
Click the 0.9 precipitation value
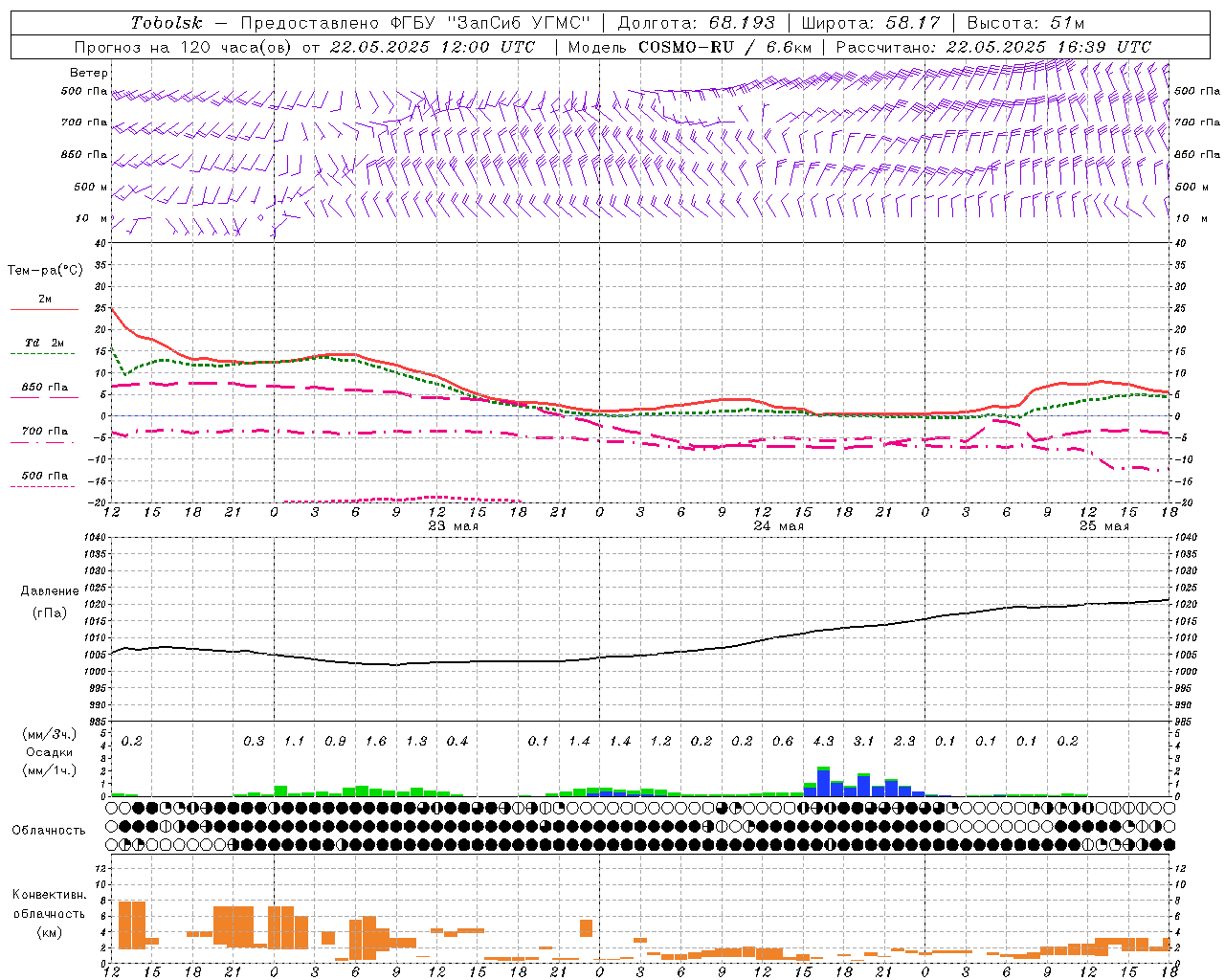pos(335,741)
